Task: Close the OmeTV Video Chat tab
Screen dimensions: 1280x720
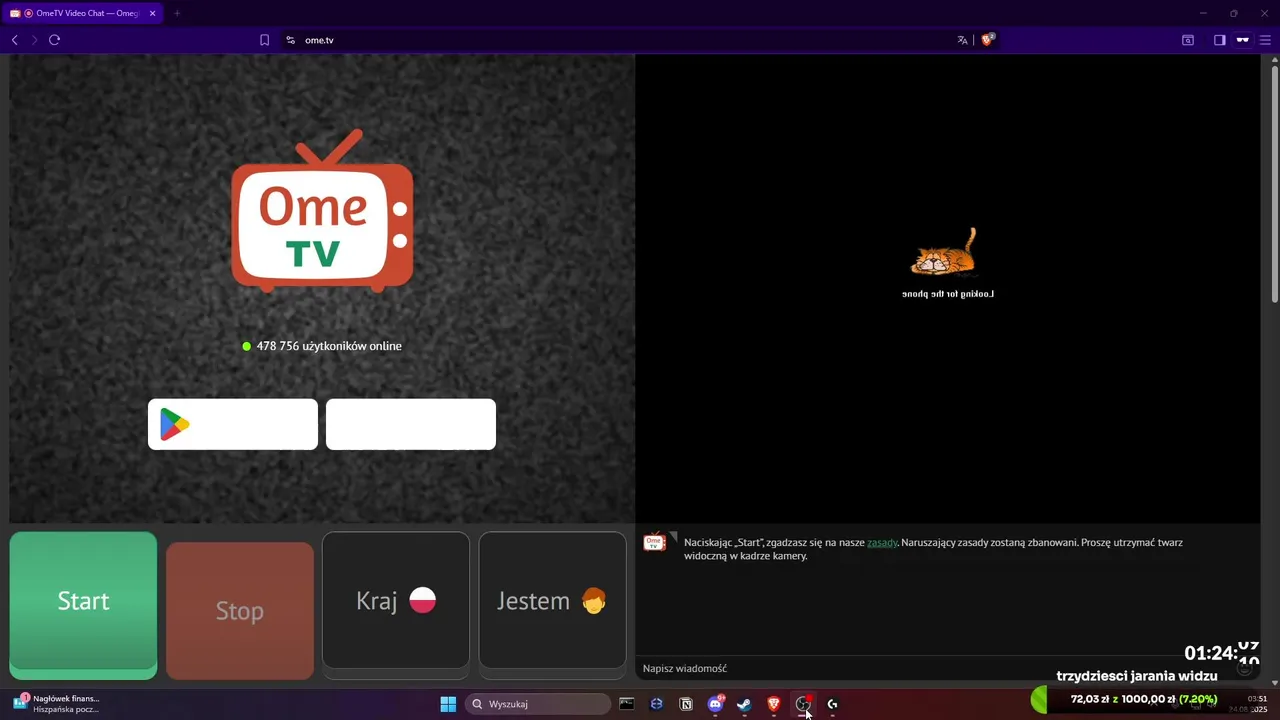Action: pos(152,13)
